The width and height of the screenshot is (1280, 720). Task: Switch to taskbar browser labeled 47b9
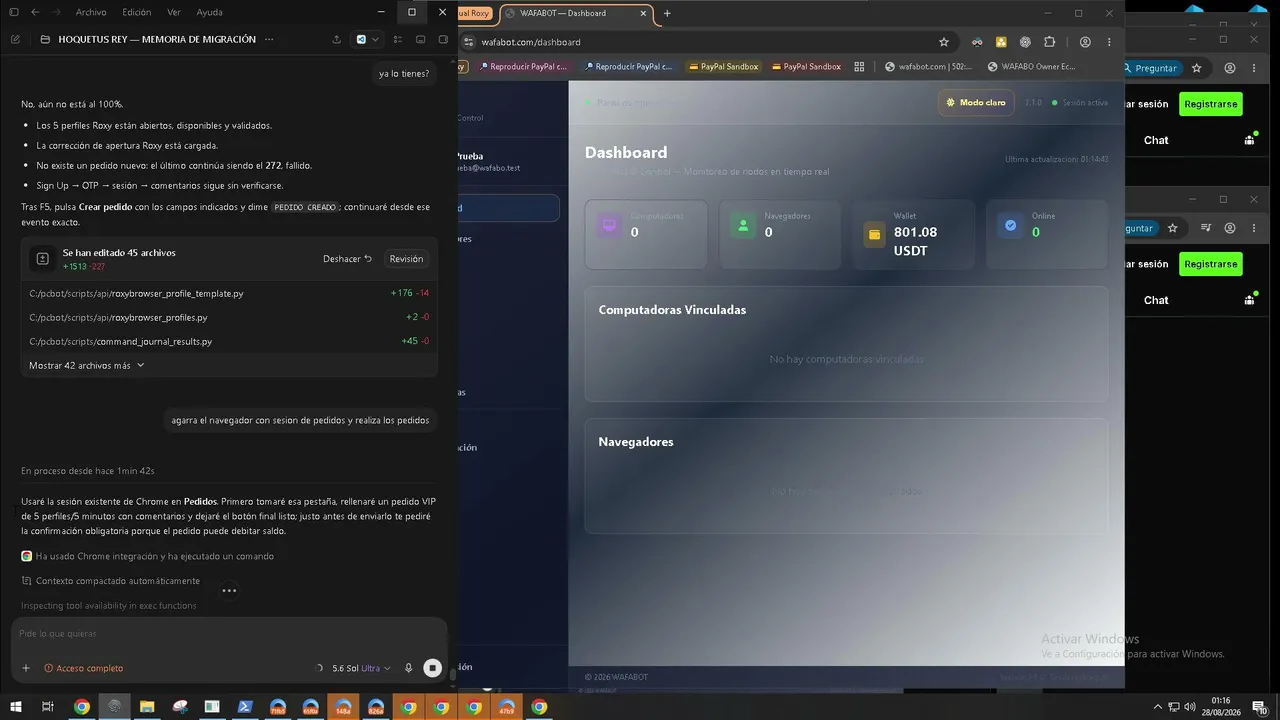pyautogui.click(x=507, y=707)
